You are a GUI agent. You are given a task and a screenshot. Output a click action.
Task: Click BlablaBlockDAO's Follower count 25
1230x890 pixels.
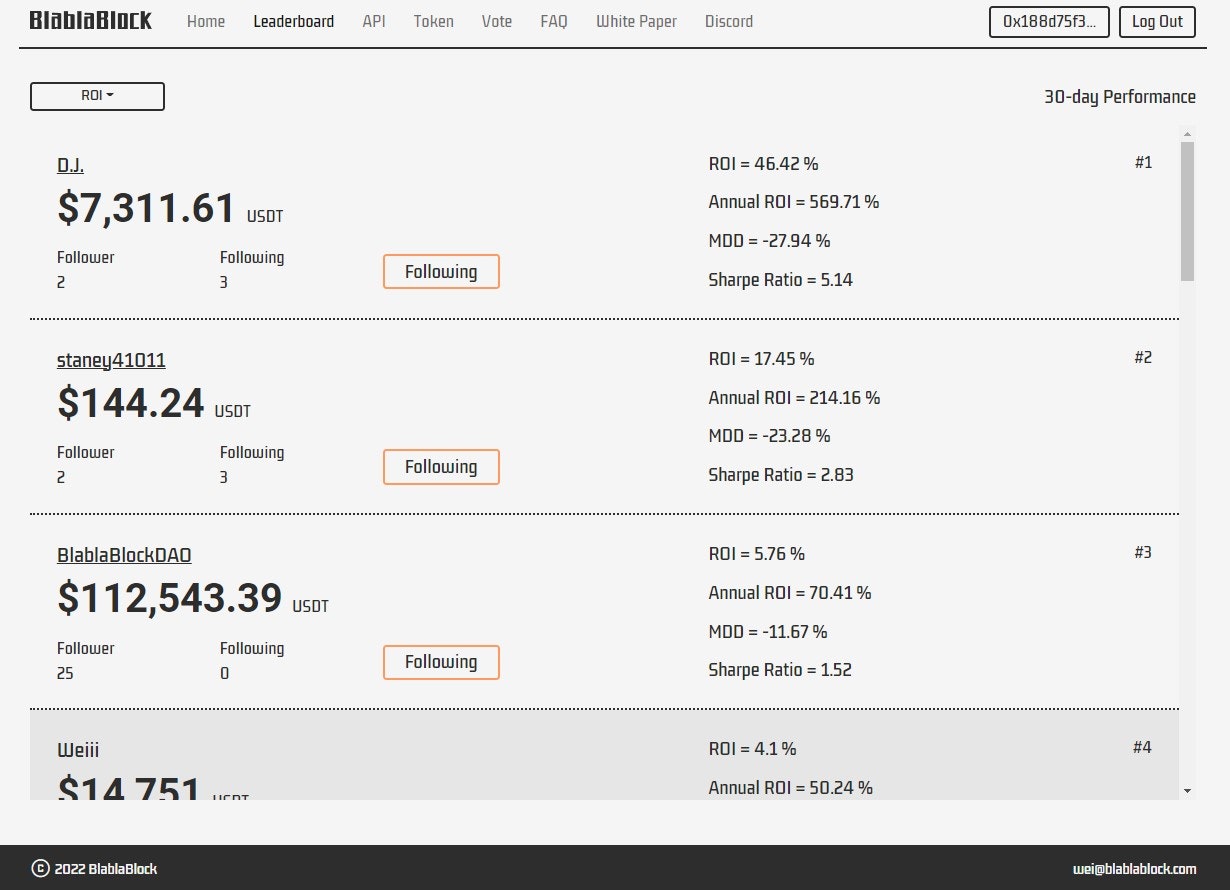tap(65, 673)
